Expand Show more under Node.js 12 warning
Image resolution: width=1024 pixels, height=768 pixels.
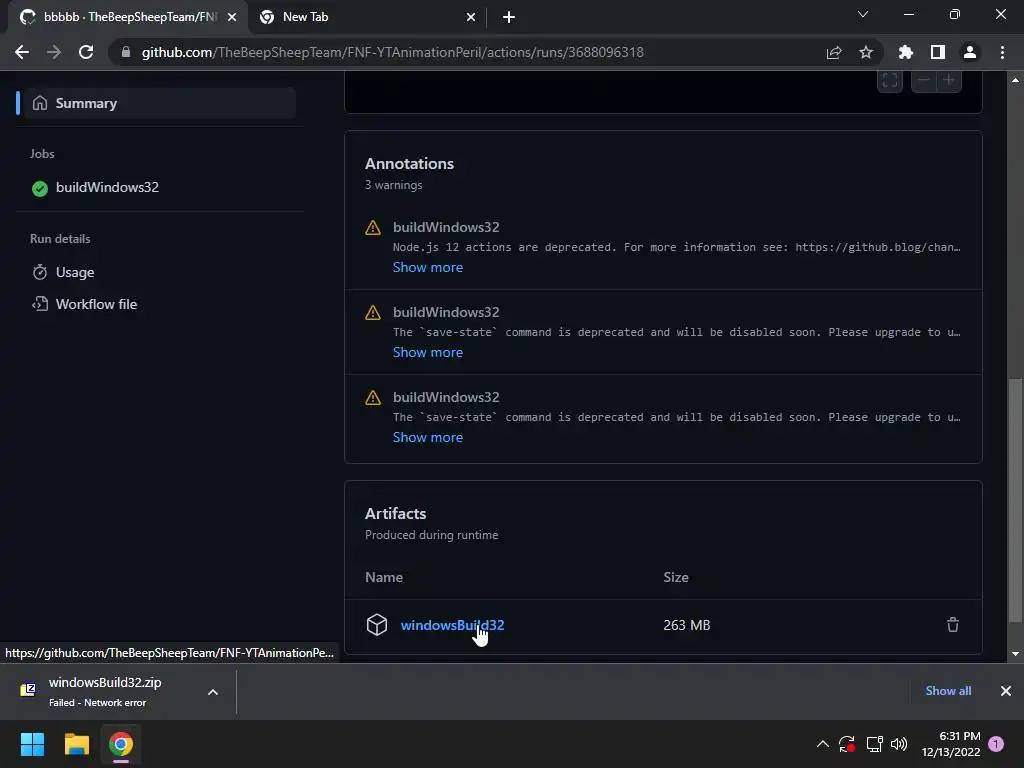(428, 267)
